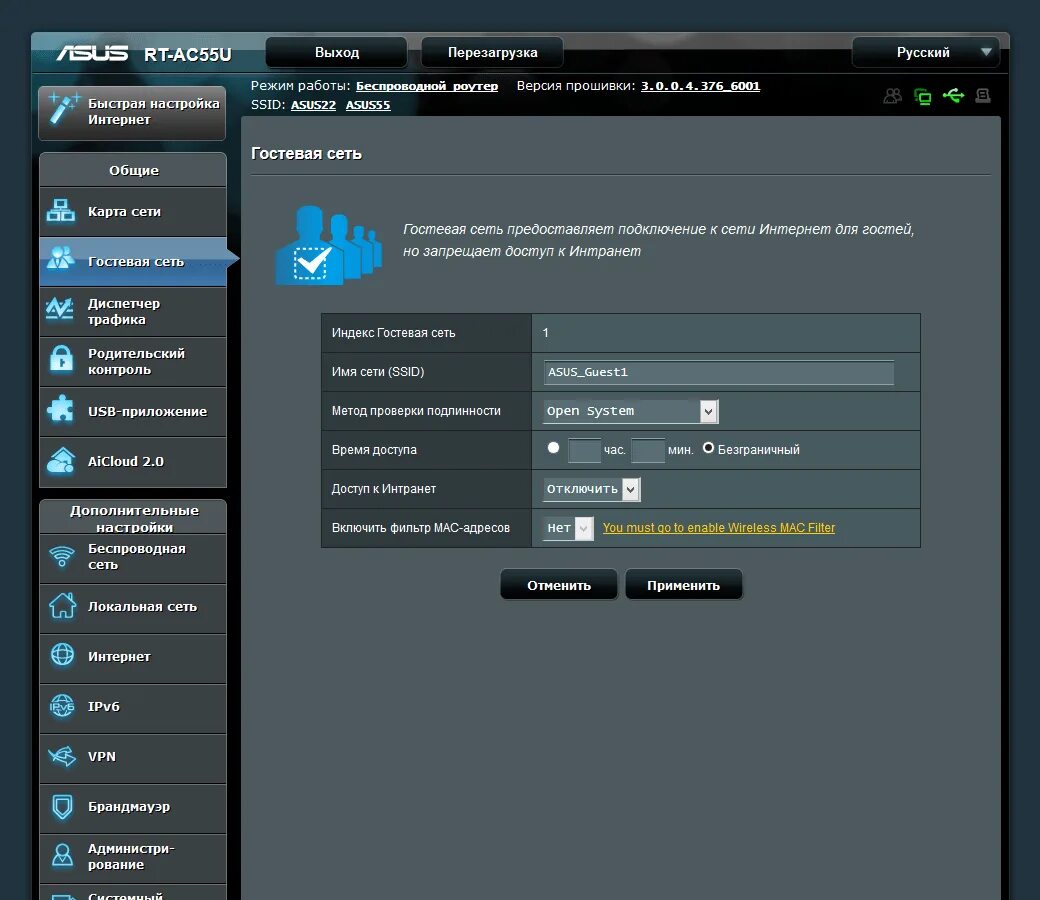Image resolution: width=1040 pixels, height=900 pixels.
Task: Click the Гостевая сеть sidebar people icon
Action: point(61,258)
